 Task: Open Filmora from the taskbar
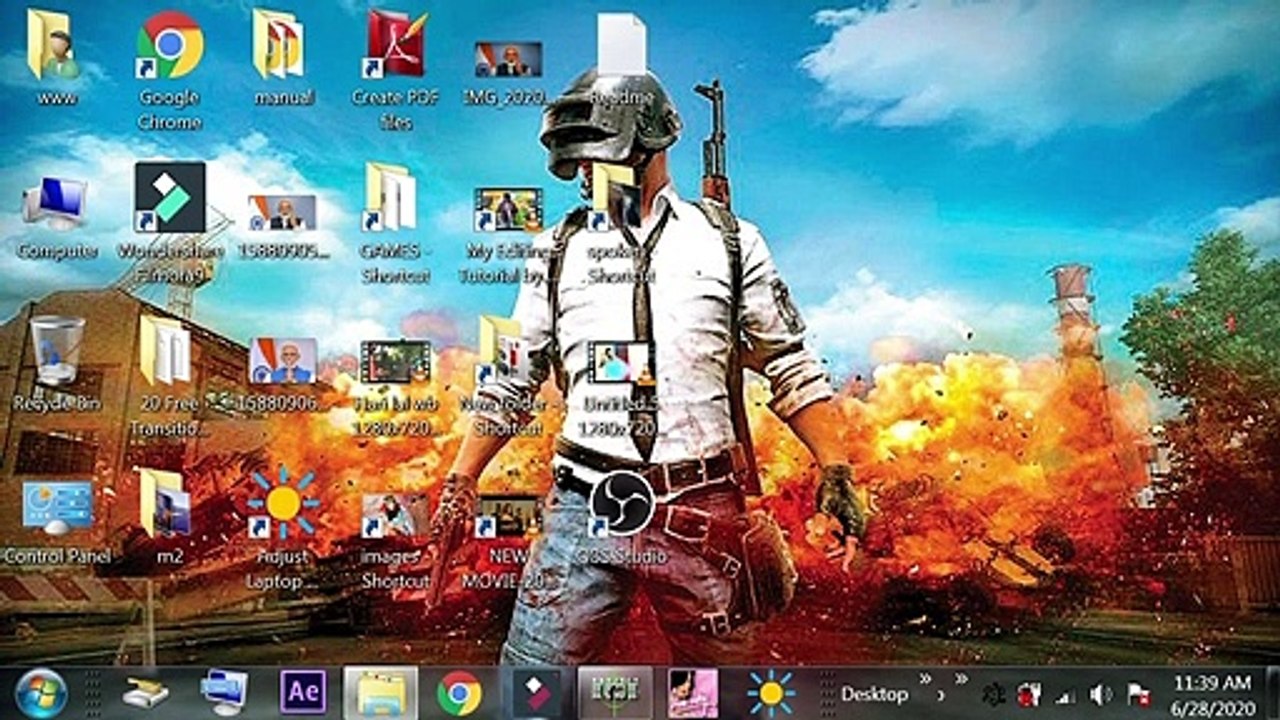coord(537,693)
